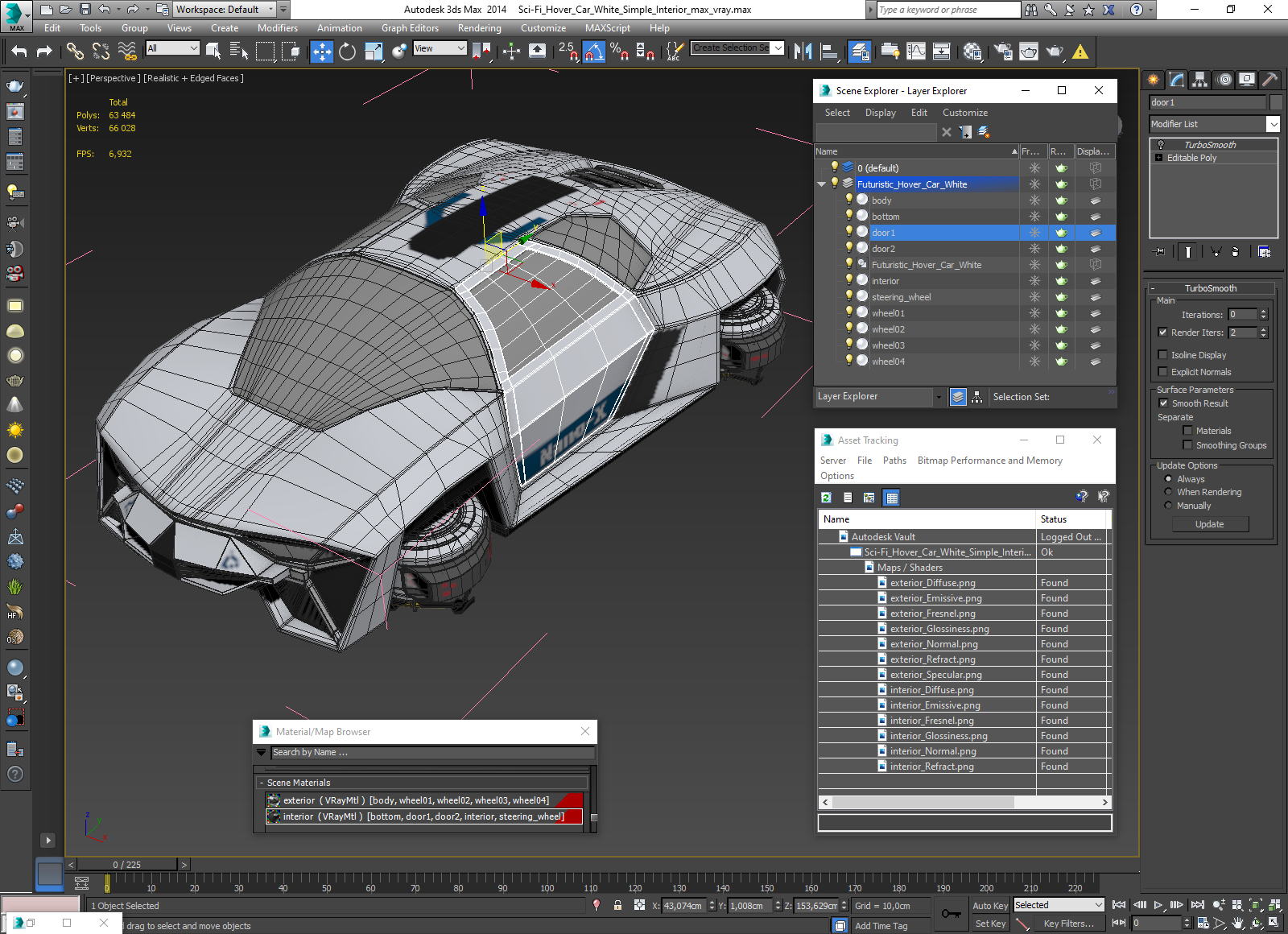
Task: Collapse the Scene Materials group
Action: point(262,783)
